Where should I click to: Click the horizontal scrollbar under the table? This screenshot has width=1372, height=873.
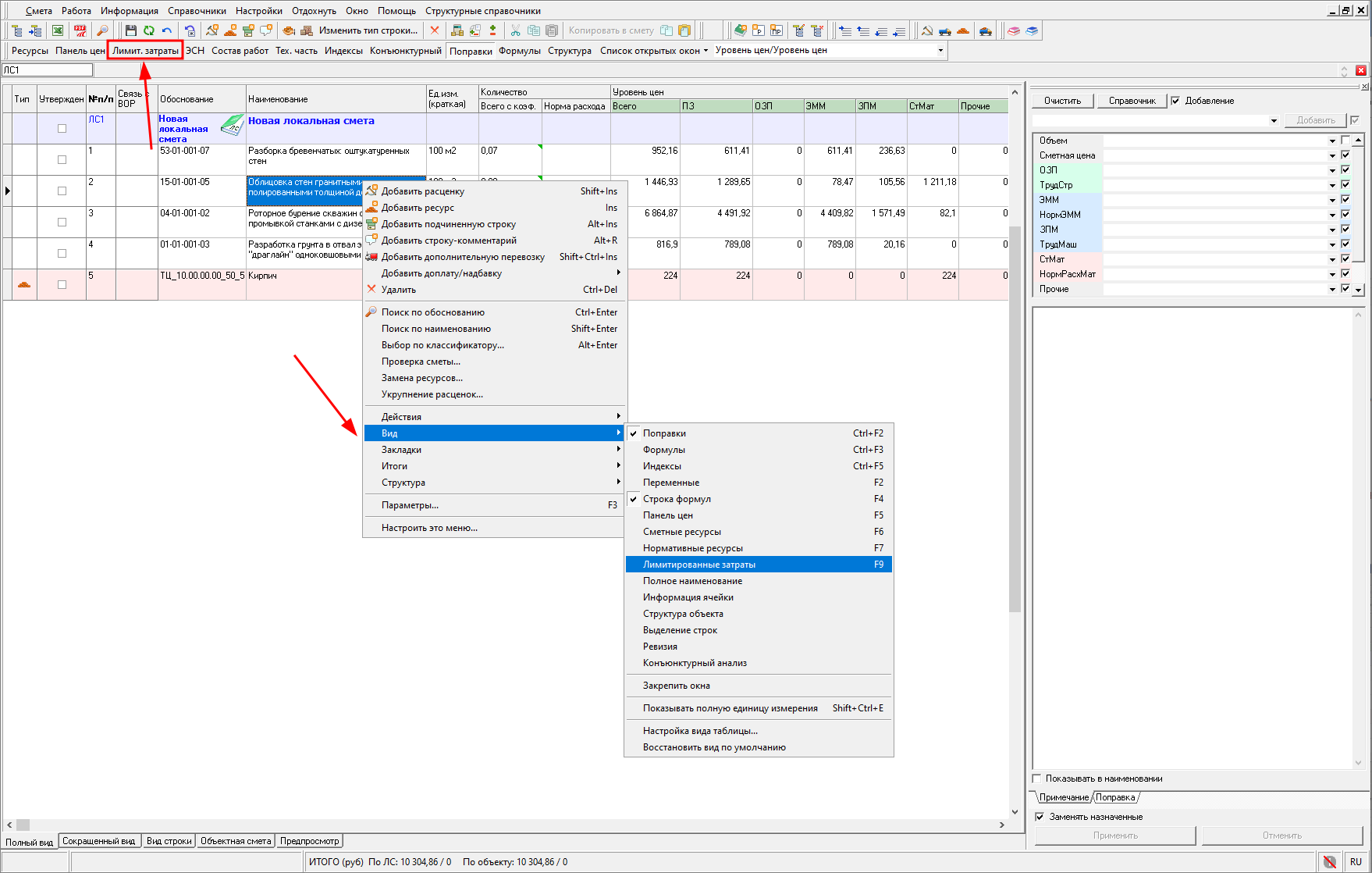pos(507,825)
